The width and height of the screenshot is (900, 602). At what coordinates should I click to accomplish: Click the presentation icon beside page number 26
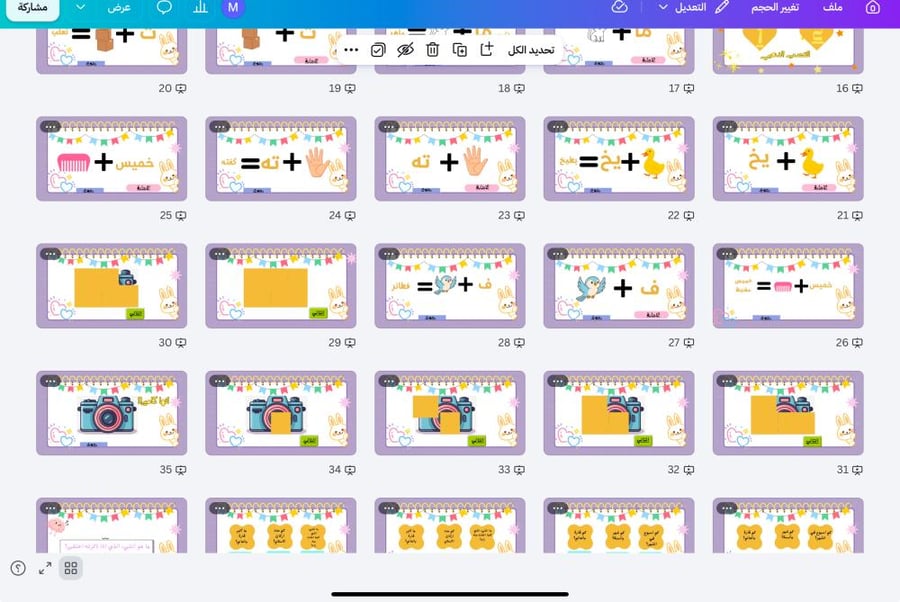pyautogui.click(x=858, y=343)
